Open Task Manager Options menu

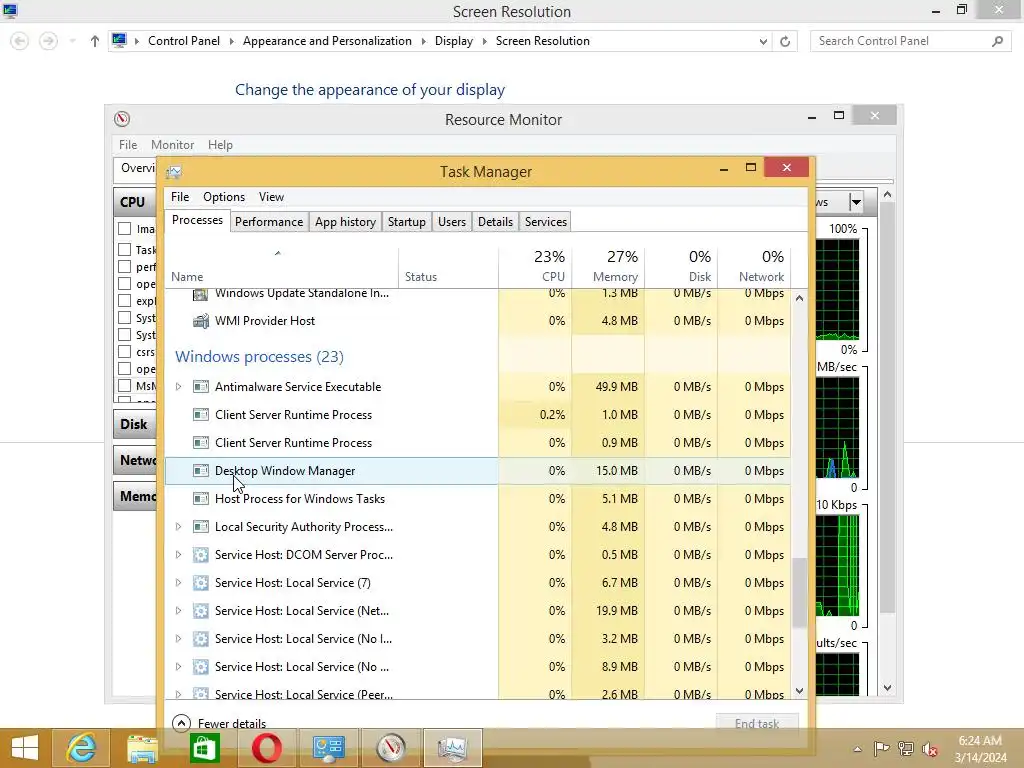pos(224,197)
